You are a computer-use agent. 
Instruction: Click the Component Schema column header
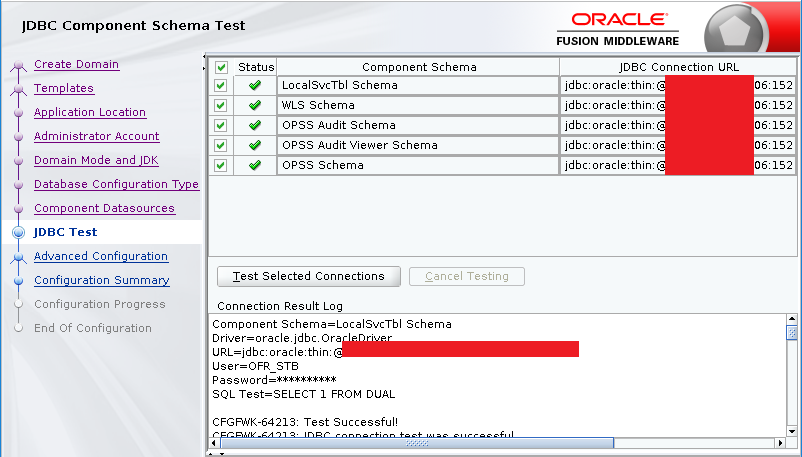pyautogui.click(x=418, y=67)
